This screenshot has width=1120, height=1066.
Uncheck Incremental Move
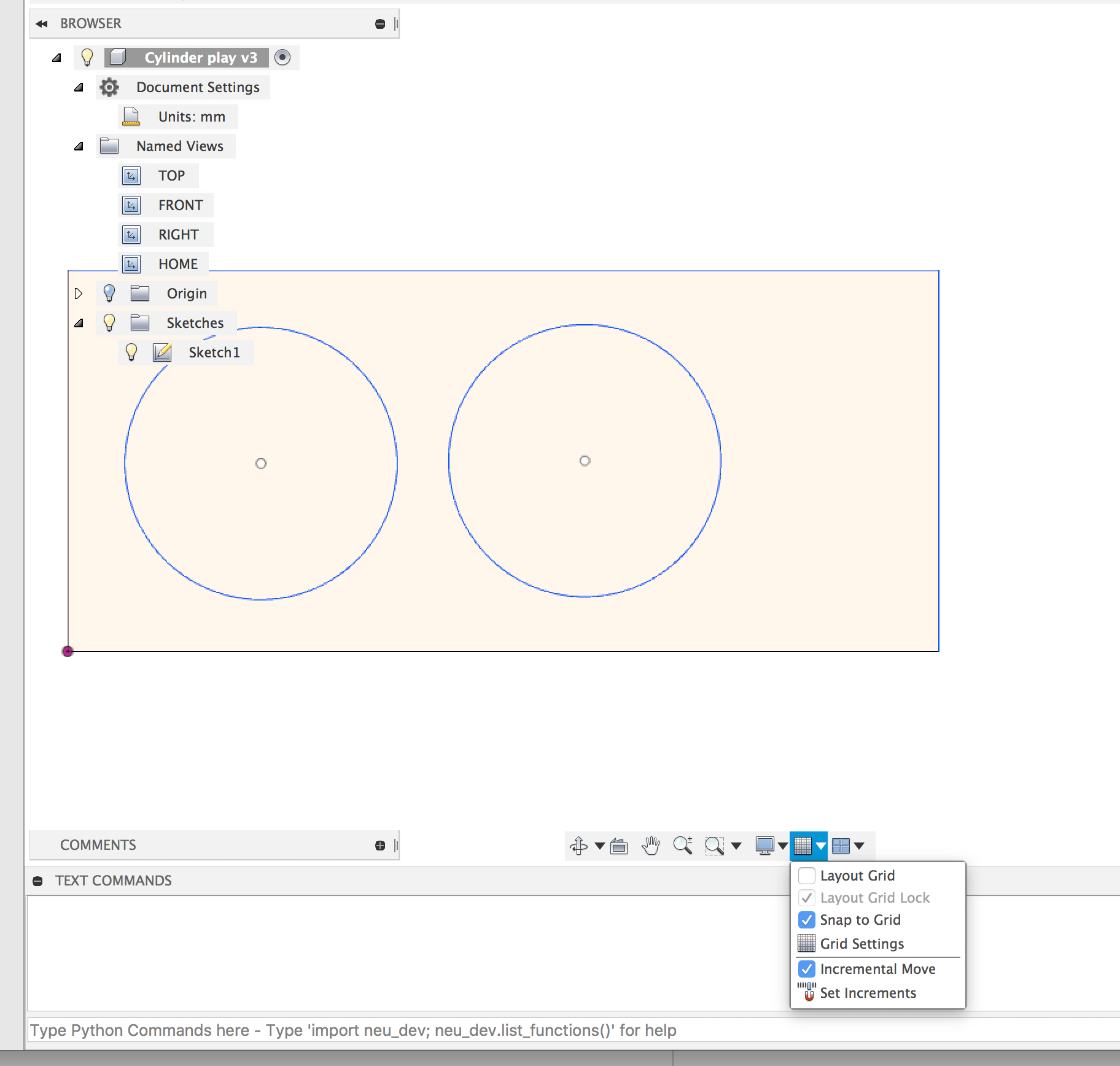806,969
